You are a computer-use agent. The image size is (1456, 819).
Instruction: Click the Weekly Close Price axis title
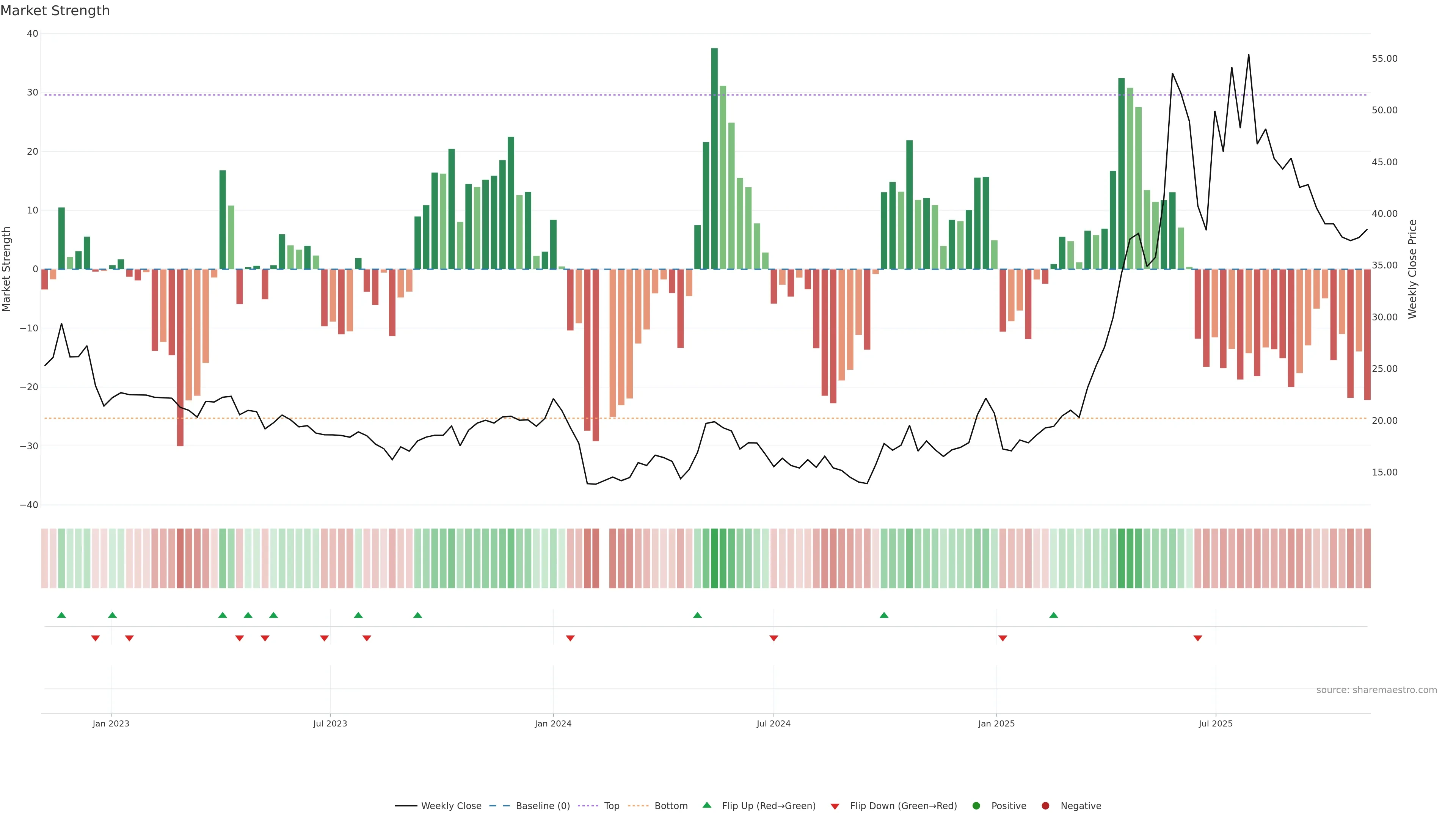[x=1412, y=269]
